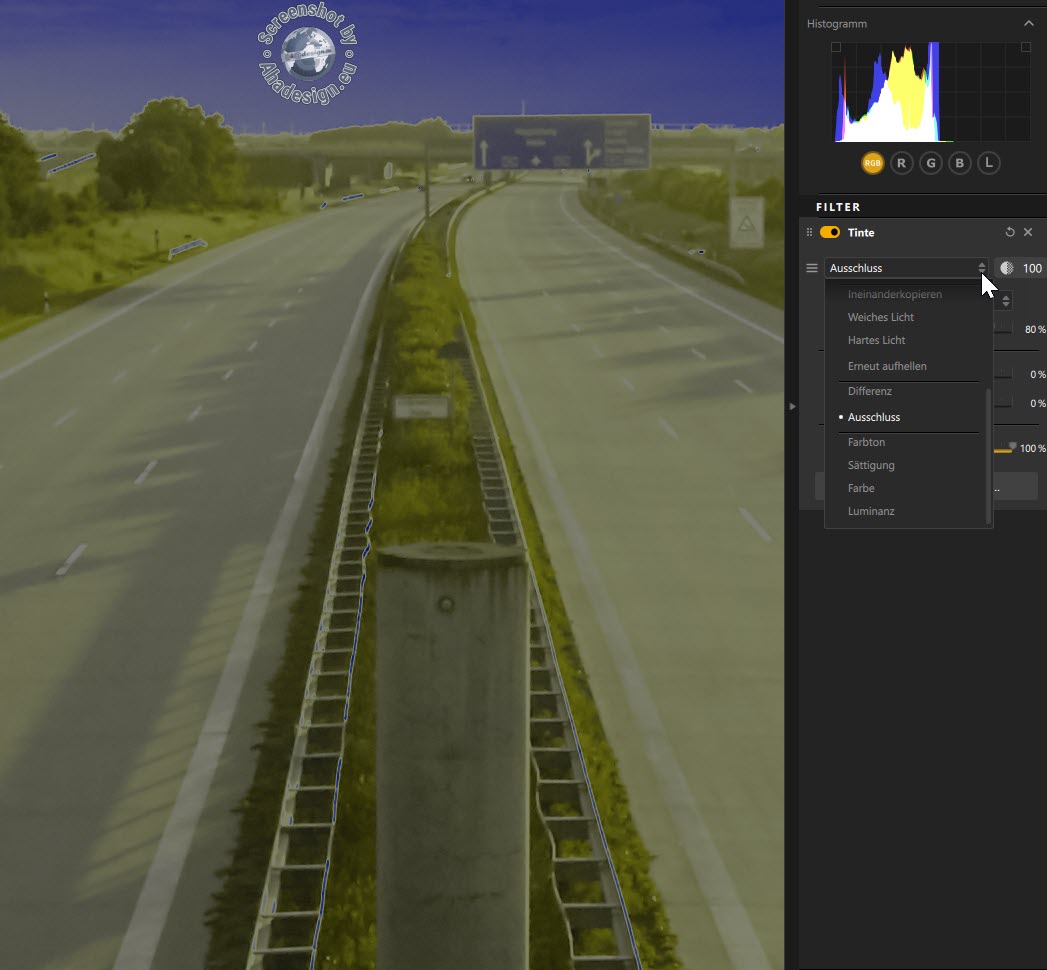Collapse the Histogramm panel
The image size is (1047, 970).
(1028, 23)
